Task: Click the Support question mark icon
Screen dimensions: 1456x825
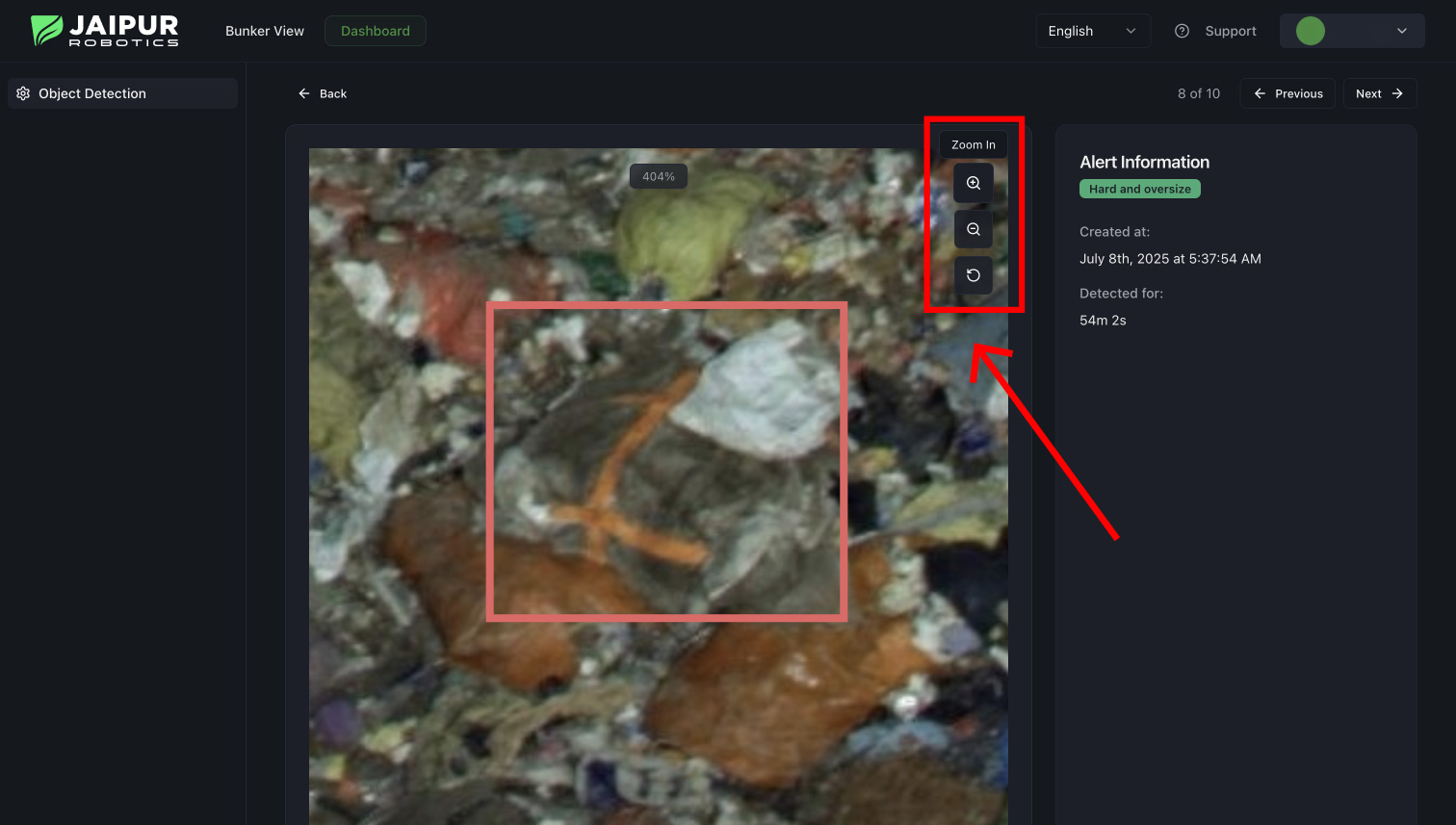Action: (x=1182, y=31)
